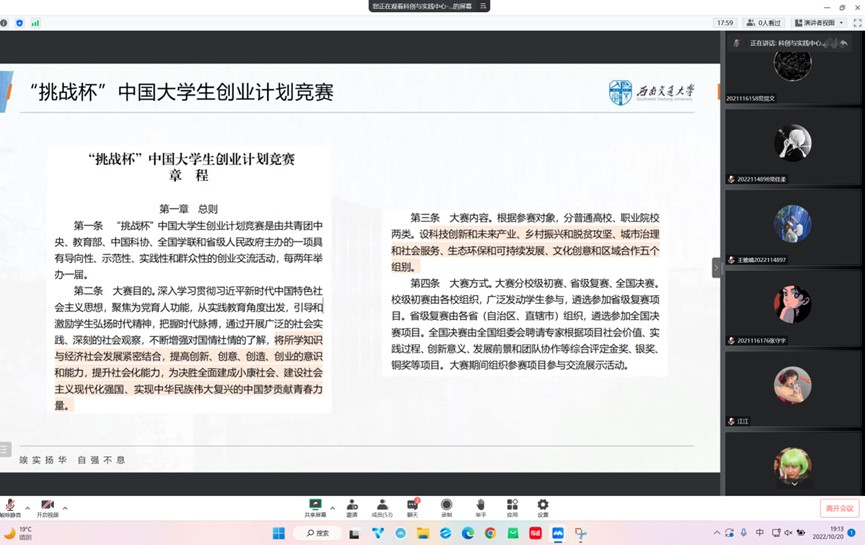This screenshot has width=865, height=545.
Task: Click the red Leave Meeting button
Action: point(839,509)
